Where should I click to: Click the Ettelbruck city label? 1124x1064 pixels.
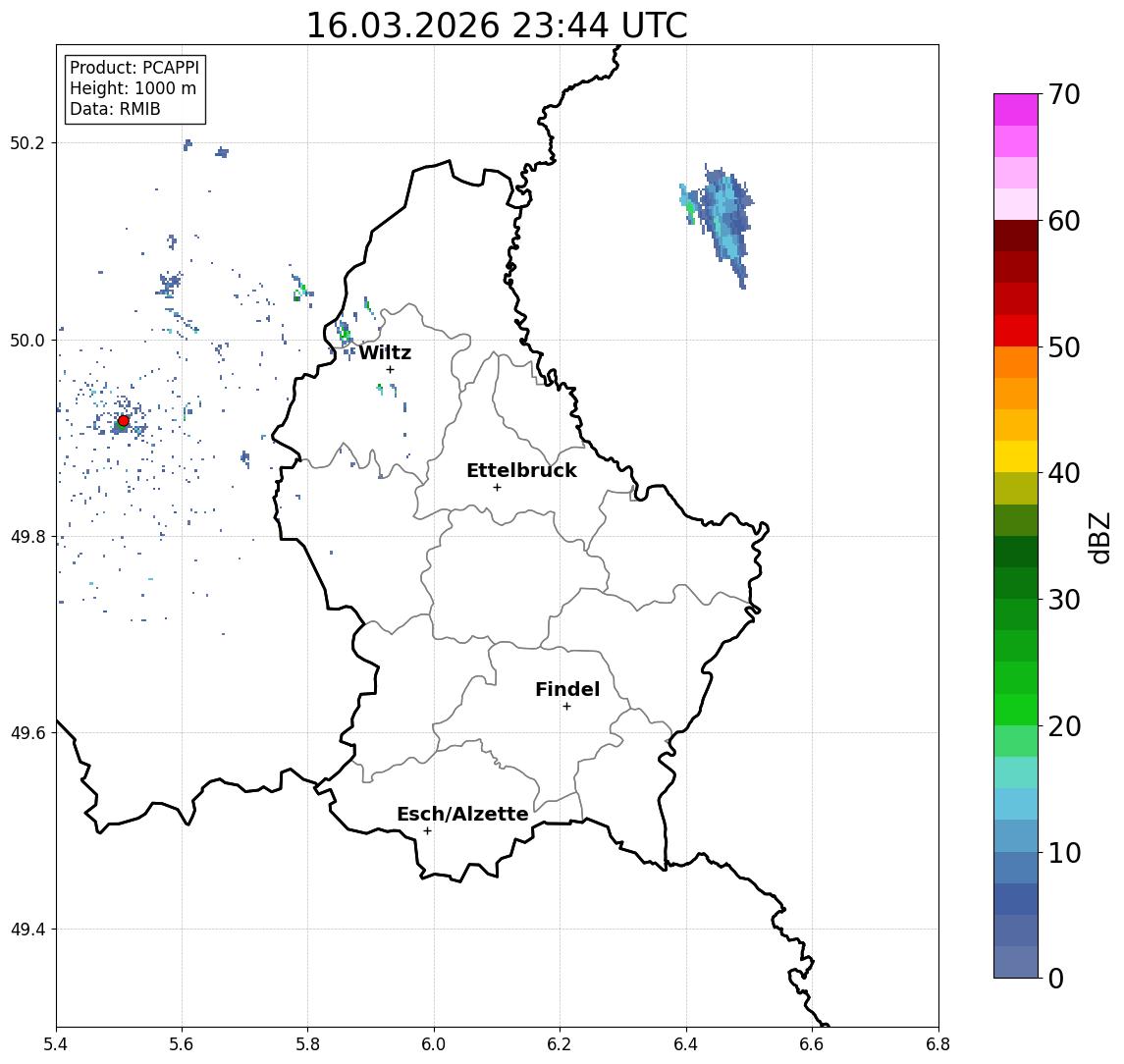click(x=521, y=470)
